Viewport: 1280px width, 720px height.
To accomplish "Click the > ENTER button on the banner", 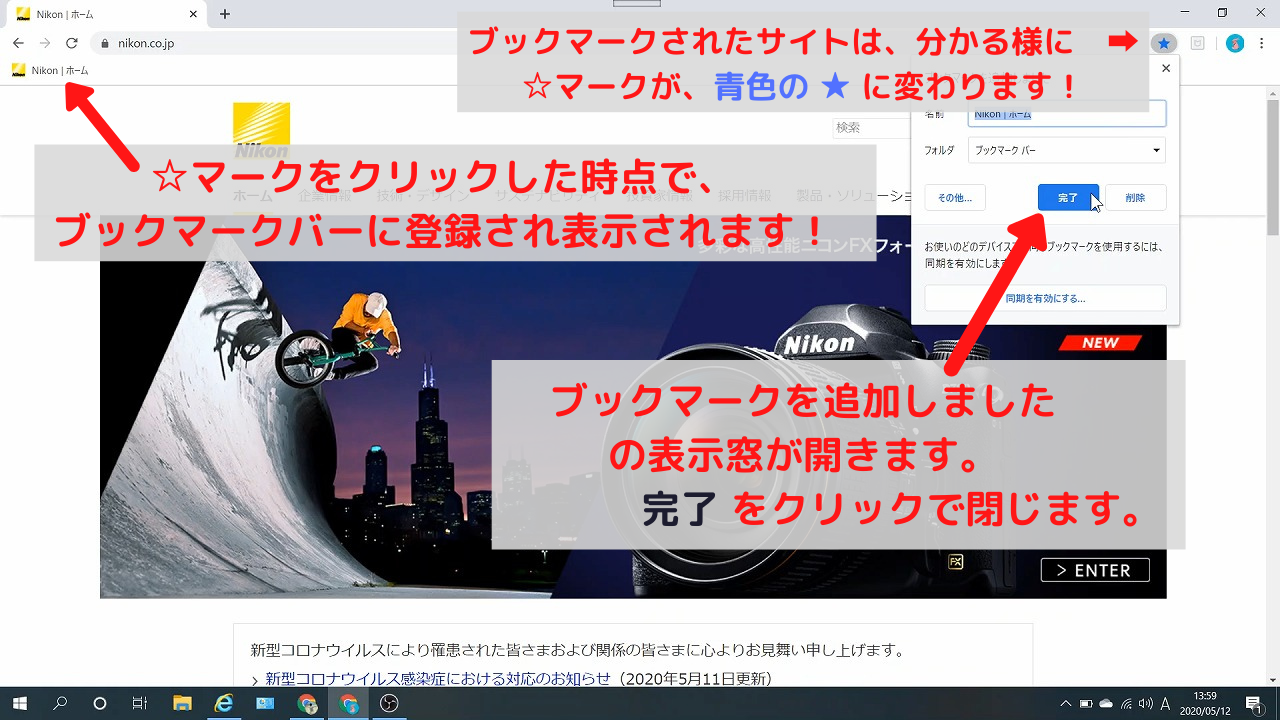I will tap(1095, 570).
